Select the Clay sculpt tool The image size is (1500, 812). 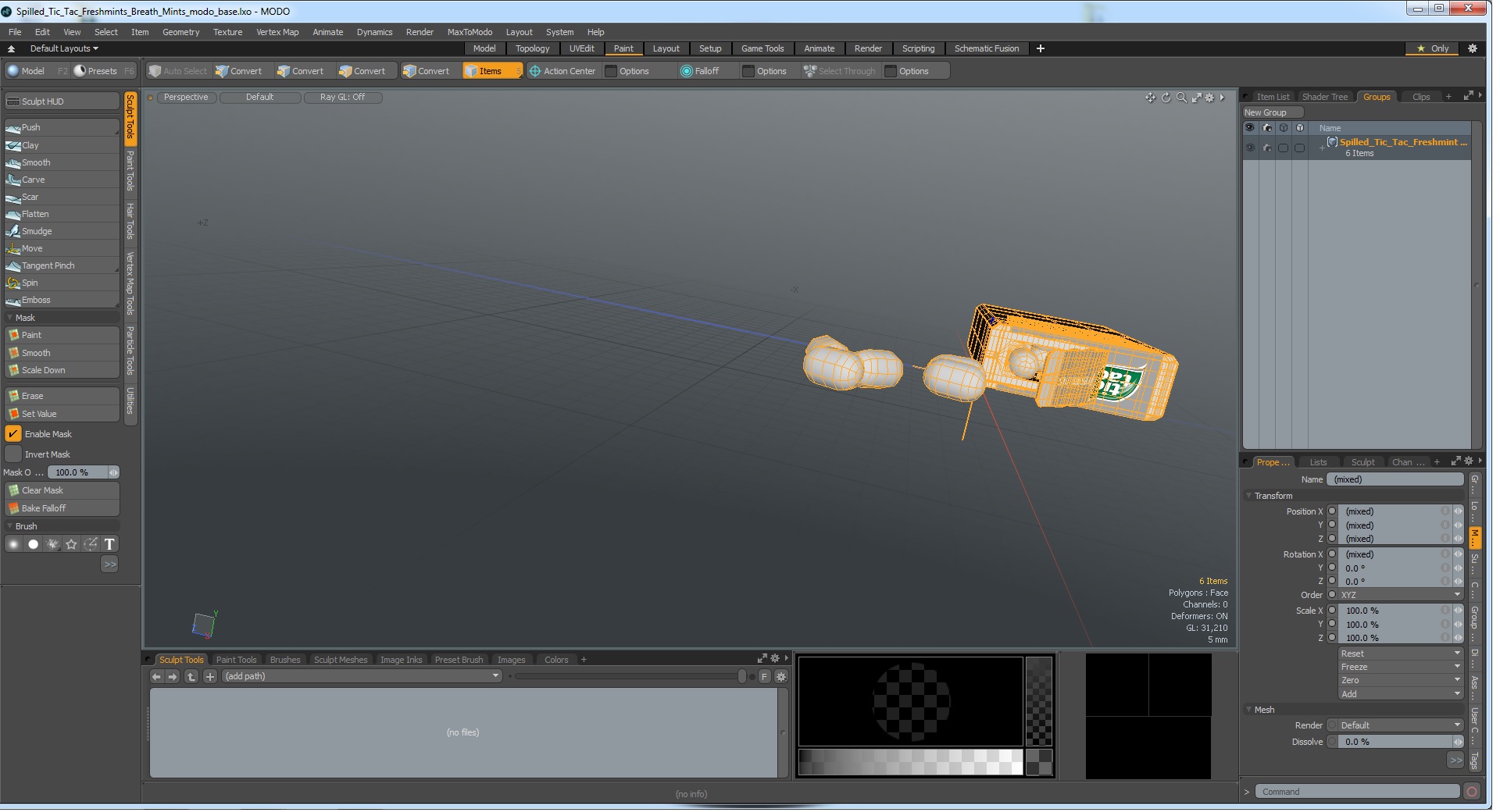pos(62,145)
